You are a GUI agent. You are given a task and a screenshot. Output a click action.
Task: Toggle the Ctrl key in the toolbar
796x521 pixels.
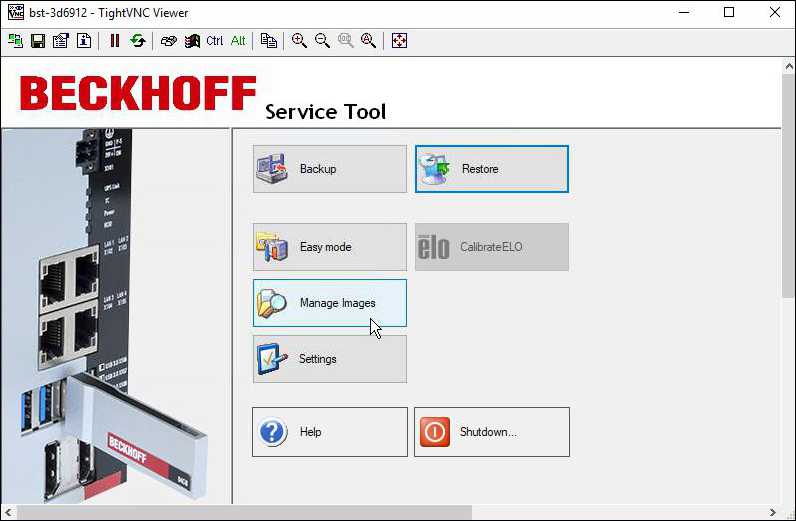215,41
